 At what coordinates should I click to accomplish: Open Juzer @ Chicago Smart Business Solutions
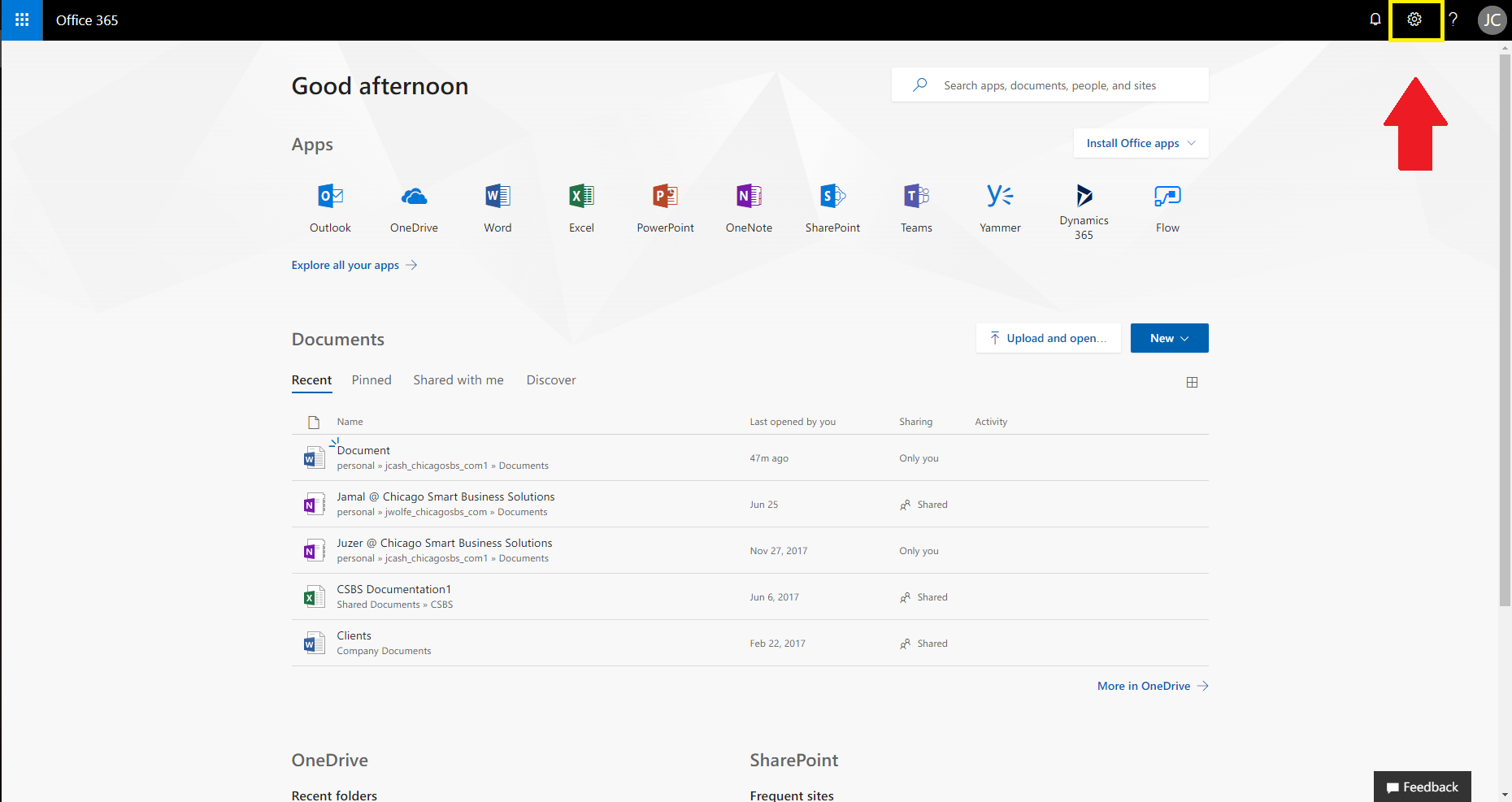pos(445,543)
